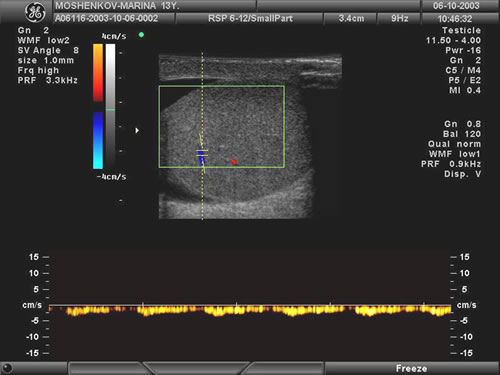
Task: Select the Doppler sample volume gate marker
Action: (x=202, y=153)
